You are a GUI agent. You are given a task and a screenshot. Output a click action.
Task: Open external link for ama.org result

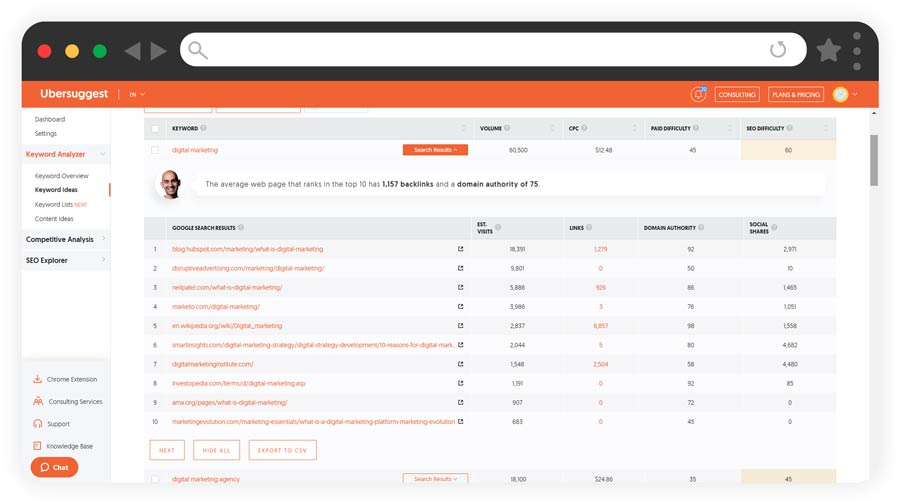pos(460,402)
